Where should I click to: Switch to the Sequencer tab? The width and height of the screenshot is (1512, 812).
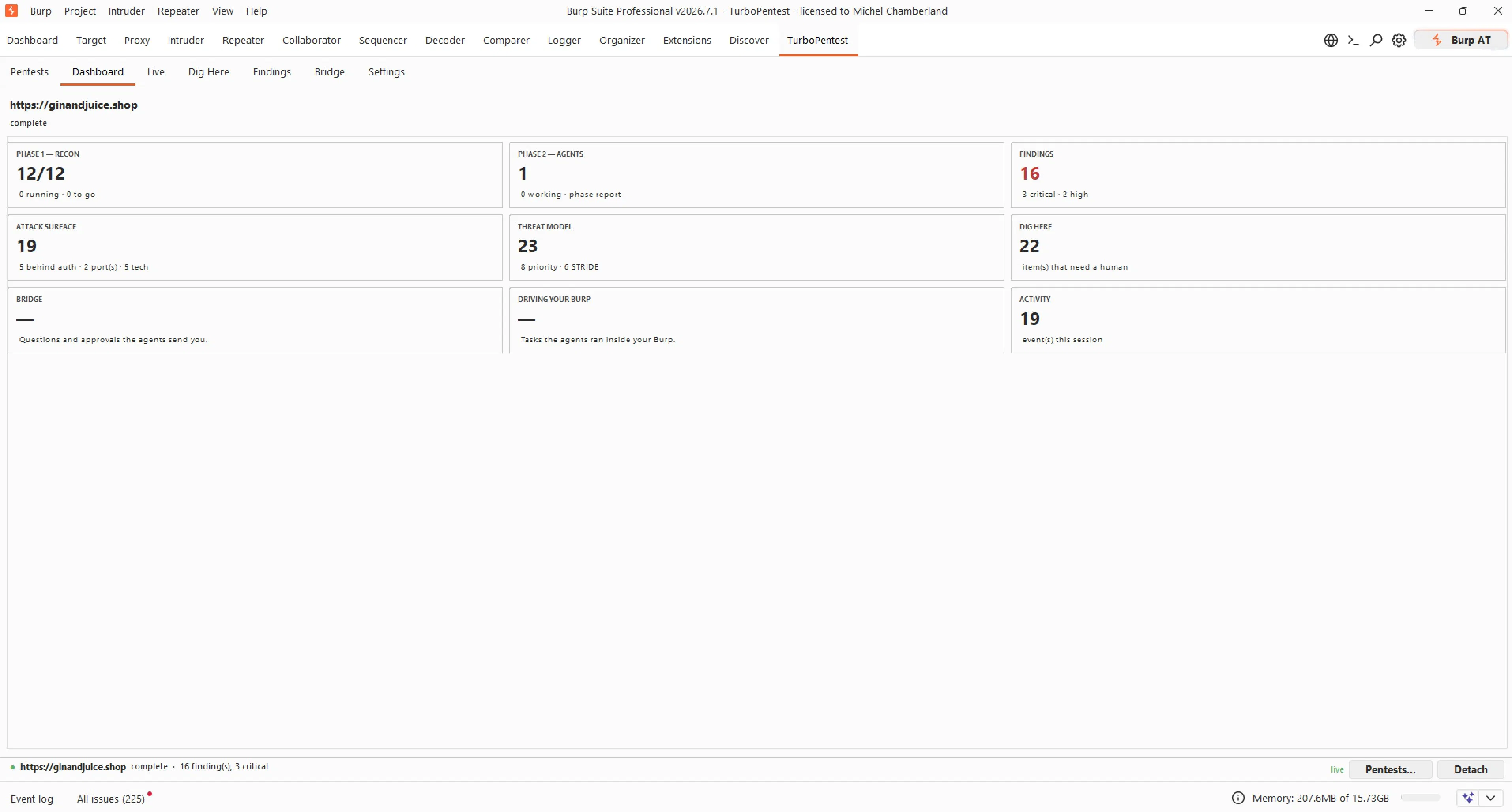coord(383,40)
